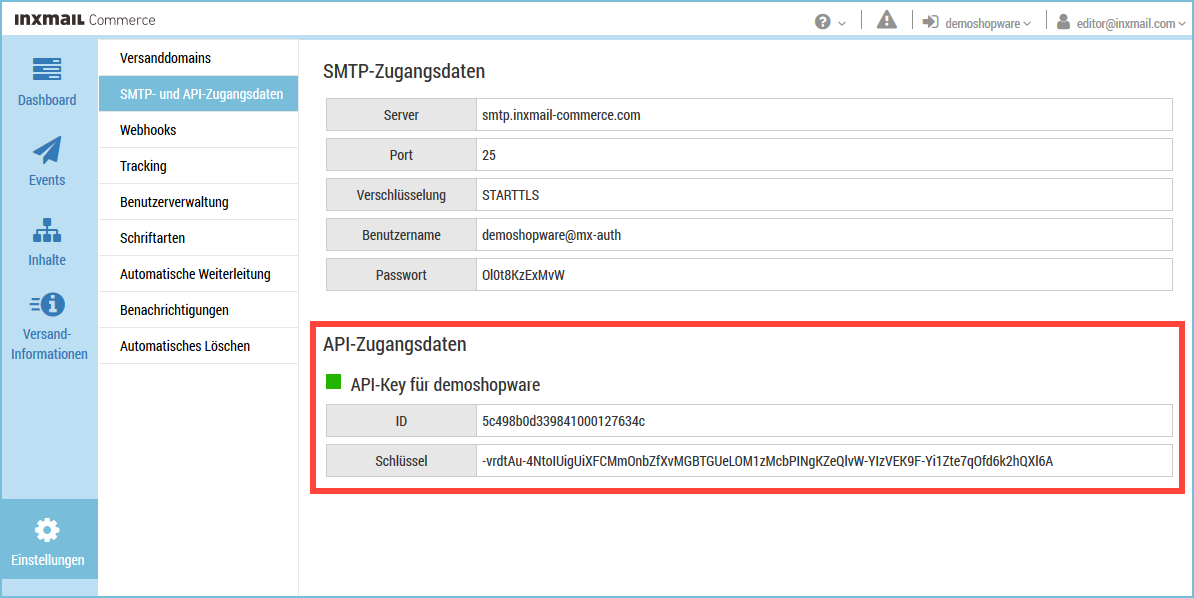The height and width of the screenshot is (598, 1194).
Task: Open the Inhalte hierarchy icon
Action: (x=47, y=229)
